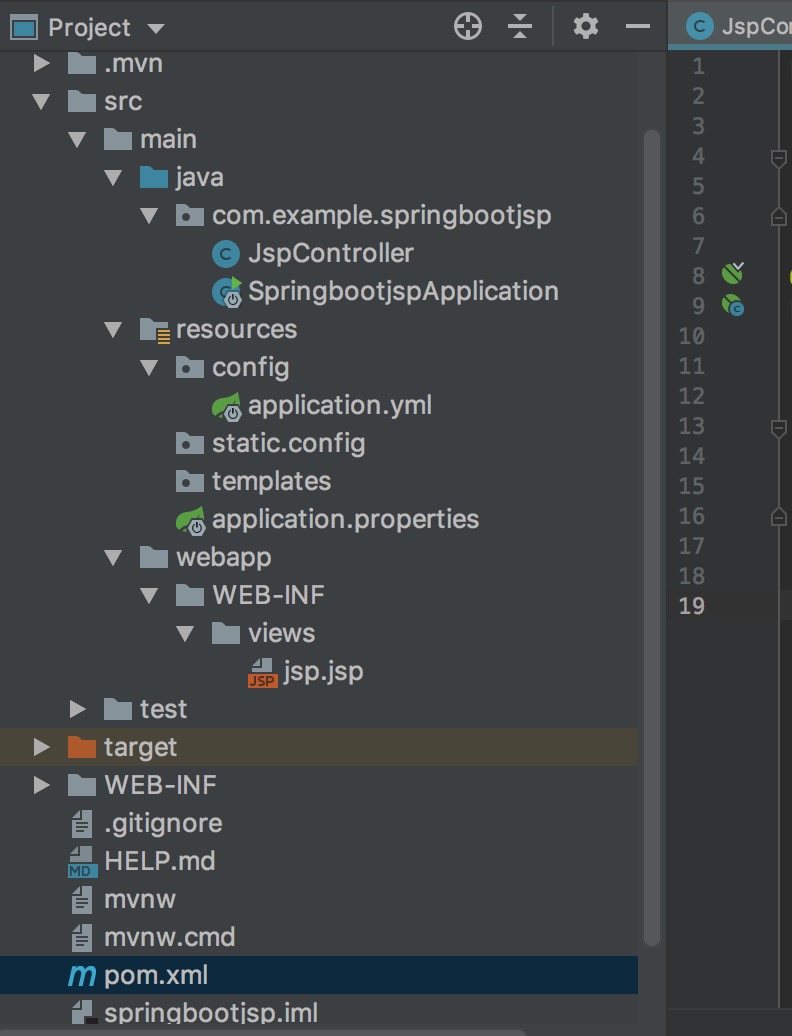Select SpringbootjspApplication in the tree
Screen dimensions: 792x1036
(x=402, y=292)
